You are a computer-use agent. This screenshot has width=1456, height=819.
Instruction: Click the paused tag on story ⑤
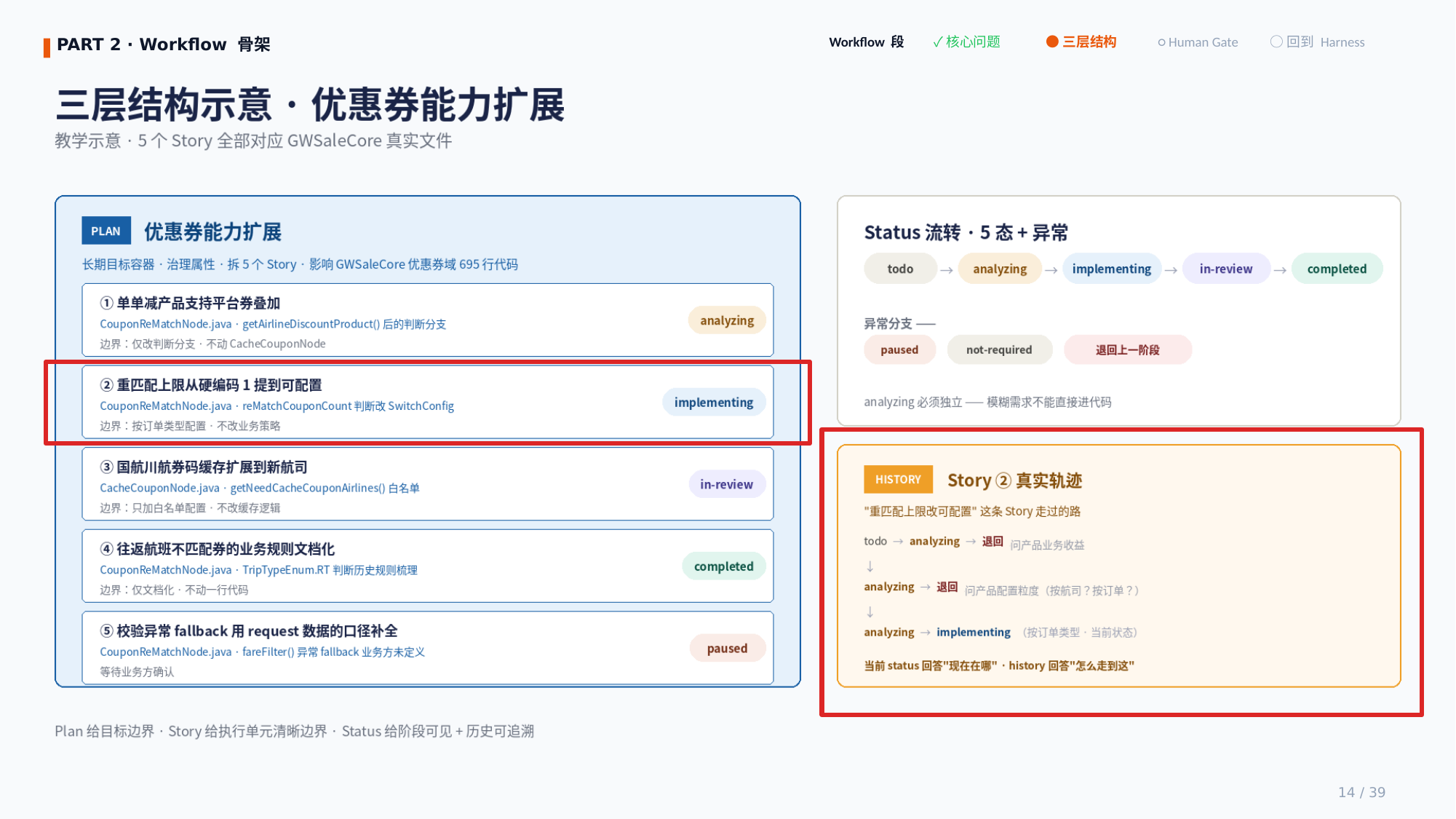[x=727, y=648]
